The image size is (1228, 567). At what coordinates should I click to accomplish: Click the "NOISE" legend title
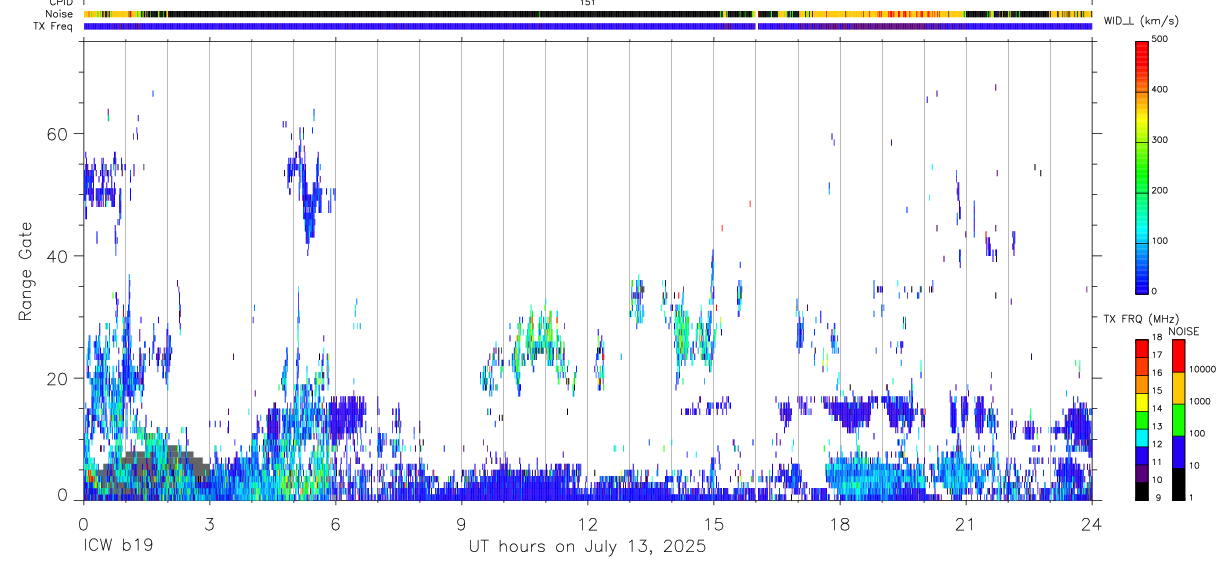1183,332
